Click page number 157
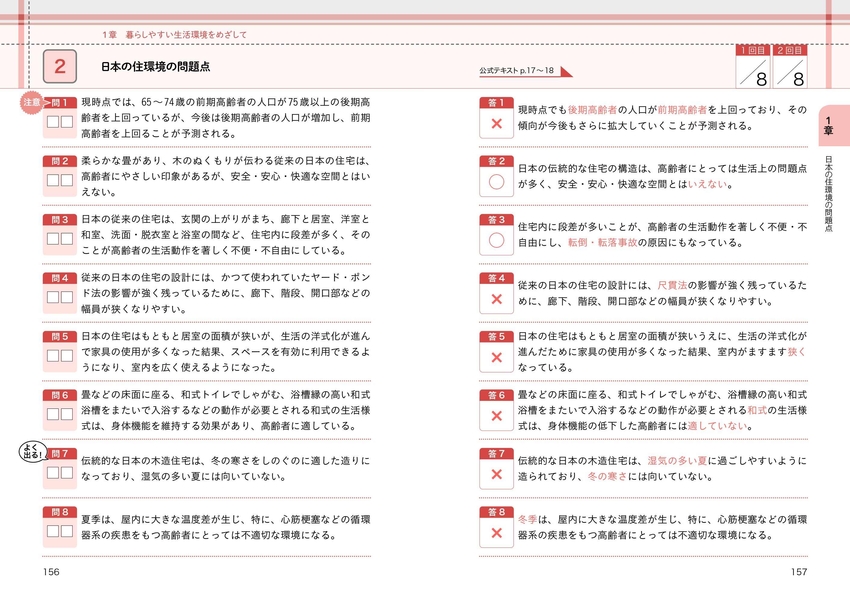The image size is (850, 602). [799, 572]
